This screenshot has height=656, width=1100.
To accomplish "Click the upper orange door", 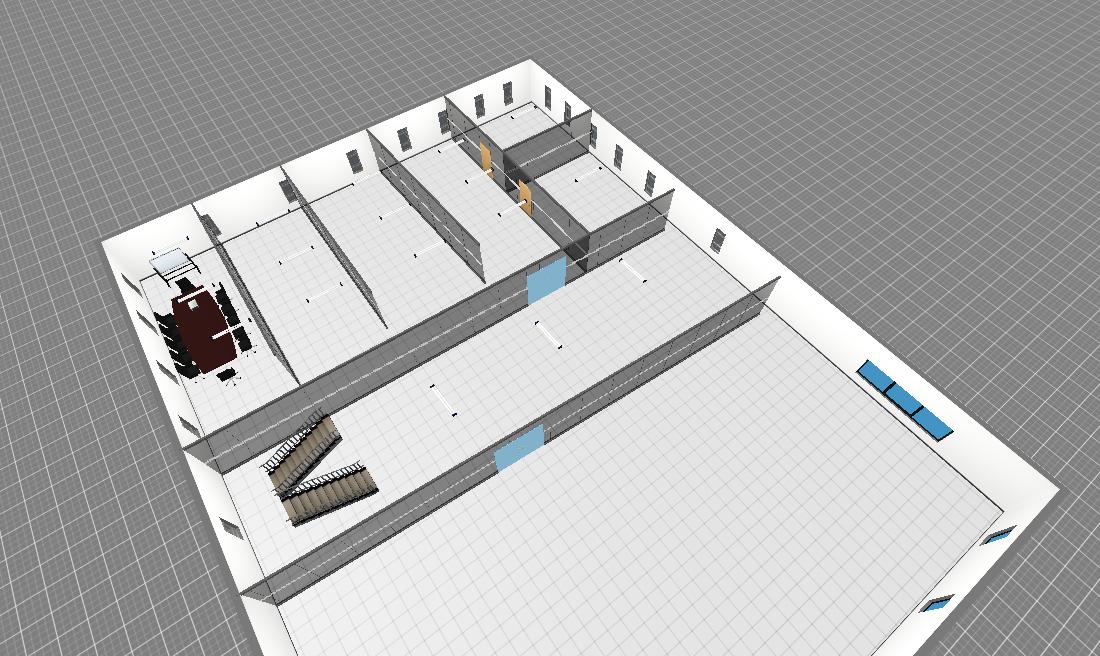I will 485,157.
